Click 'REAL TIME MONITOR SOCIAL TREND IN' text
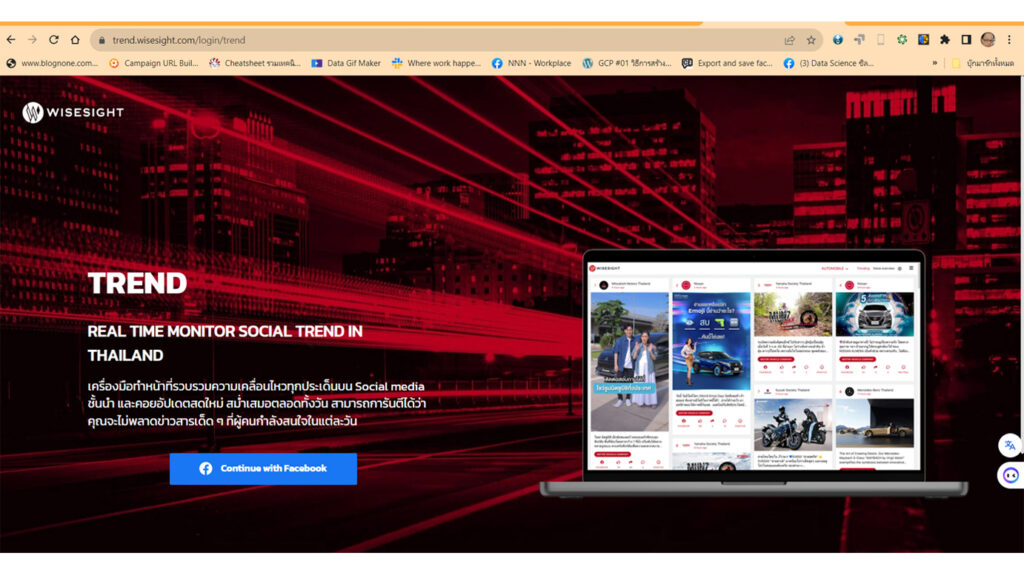Viewport: 1024px width, 570px height. coord(225,332)
